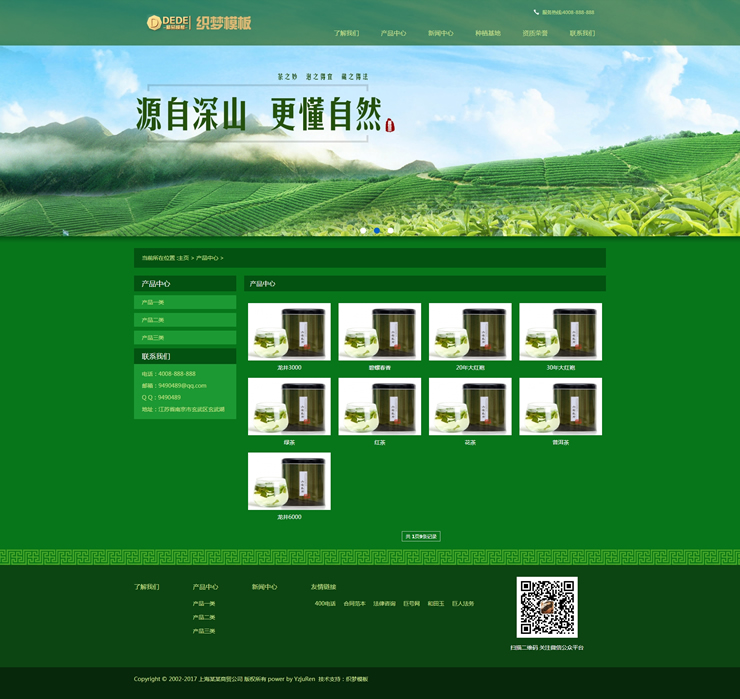Open the 法律咨询 friendly link in footer
The width and height of the screenshot is (740, 699).
pyautogui.click(x=385, y=603)
